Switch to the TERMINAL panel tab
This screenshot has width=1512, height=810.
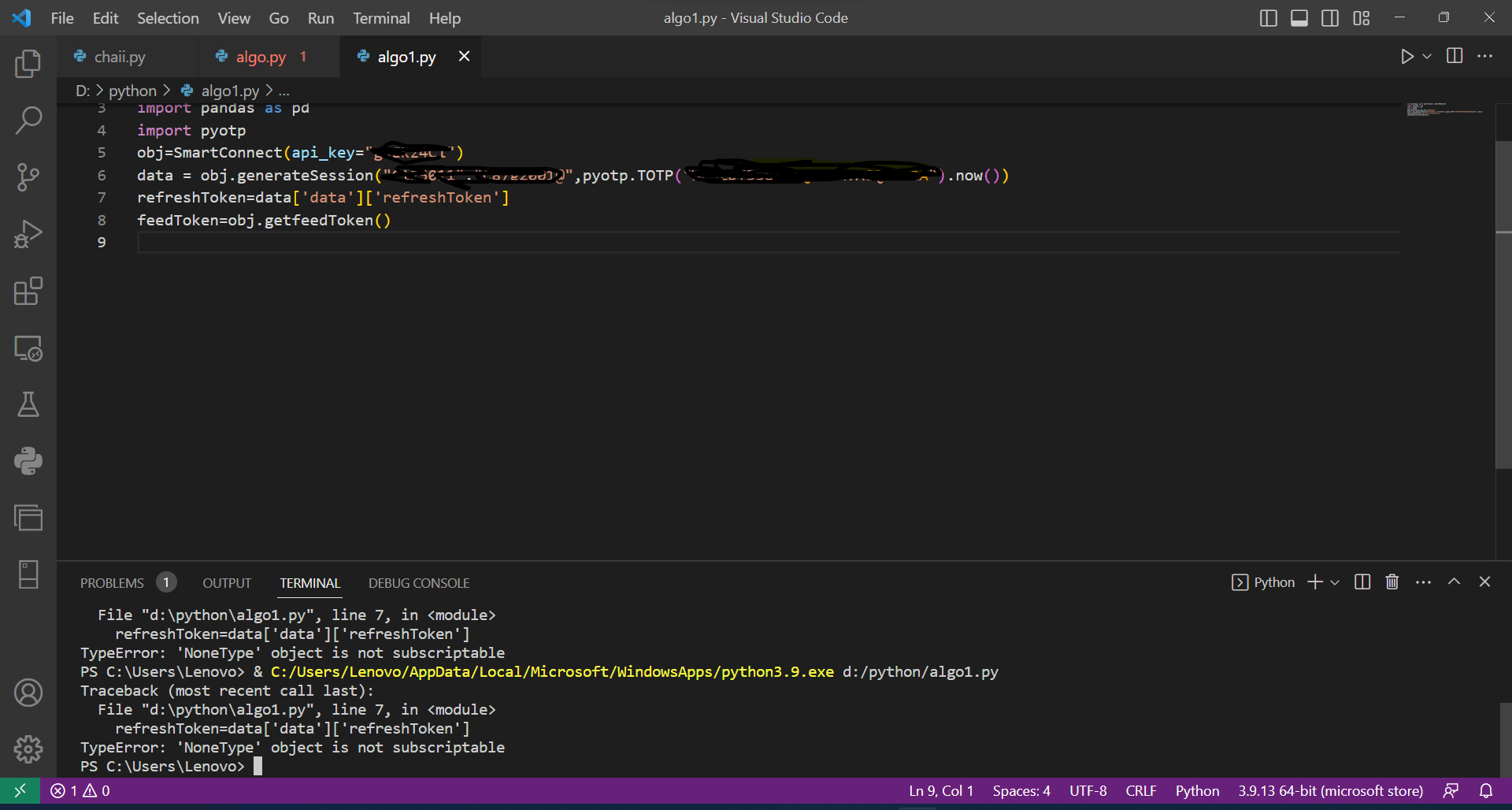coord(310,583)
